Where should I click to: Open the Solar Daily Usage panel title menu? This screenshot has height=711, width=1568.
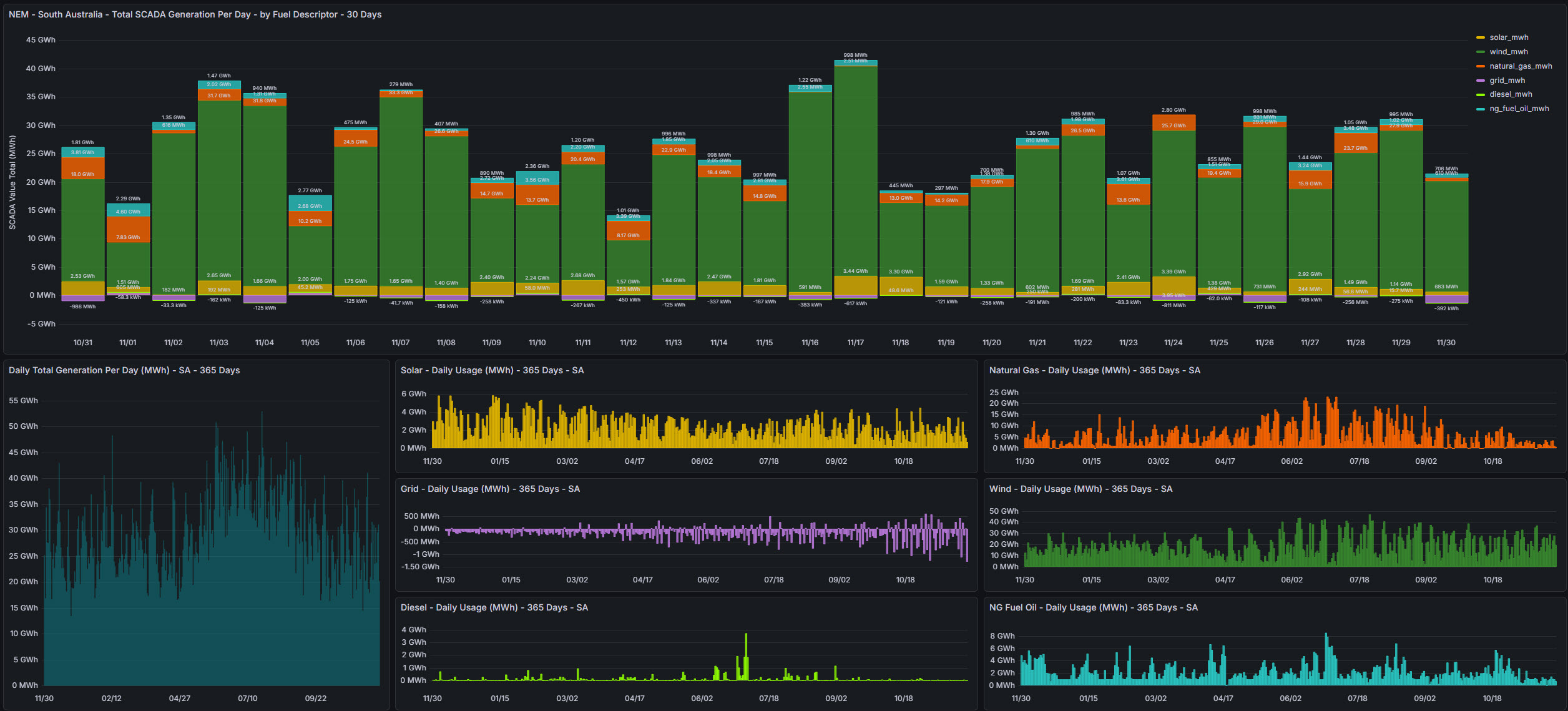492,370
